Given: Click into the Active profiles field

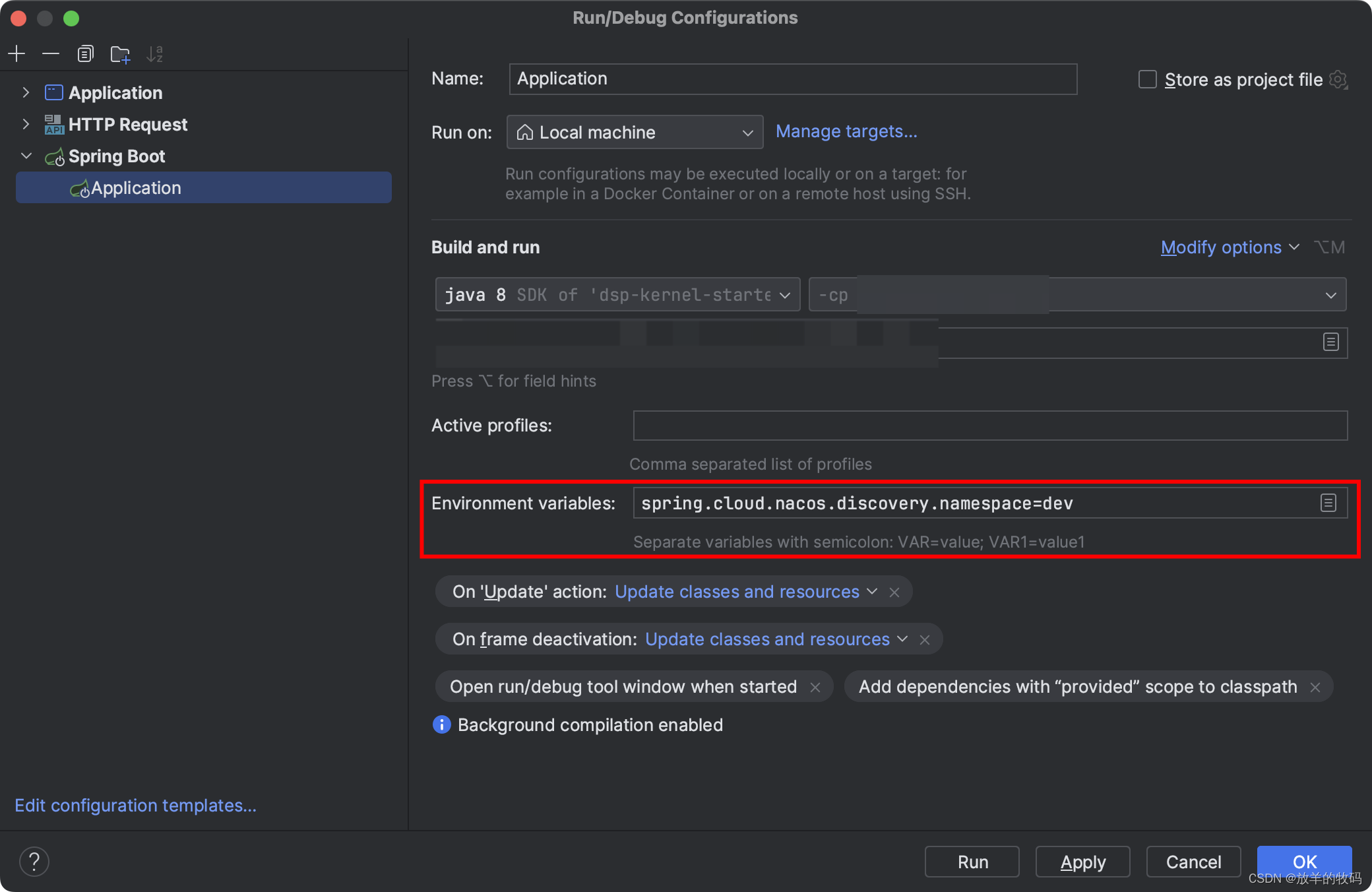Looking at the screenshot, I should click(x=989, y=426).
